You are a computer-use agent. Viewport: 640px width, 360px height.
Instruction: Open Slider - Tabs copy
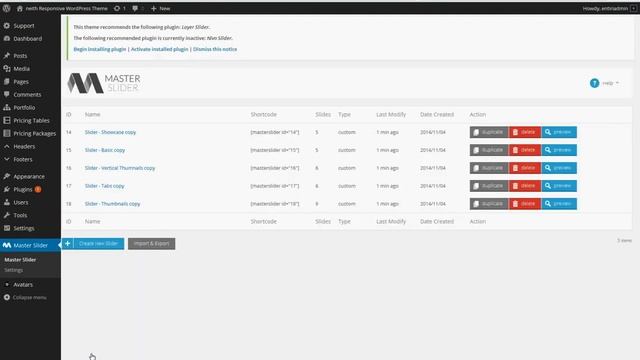[x=104, y=186]
